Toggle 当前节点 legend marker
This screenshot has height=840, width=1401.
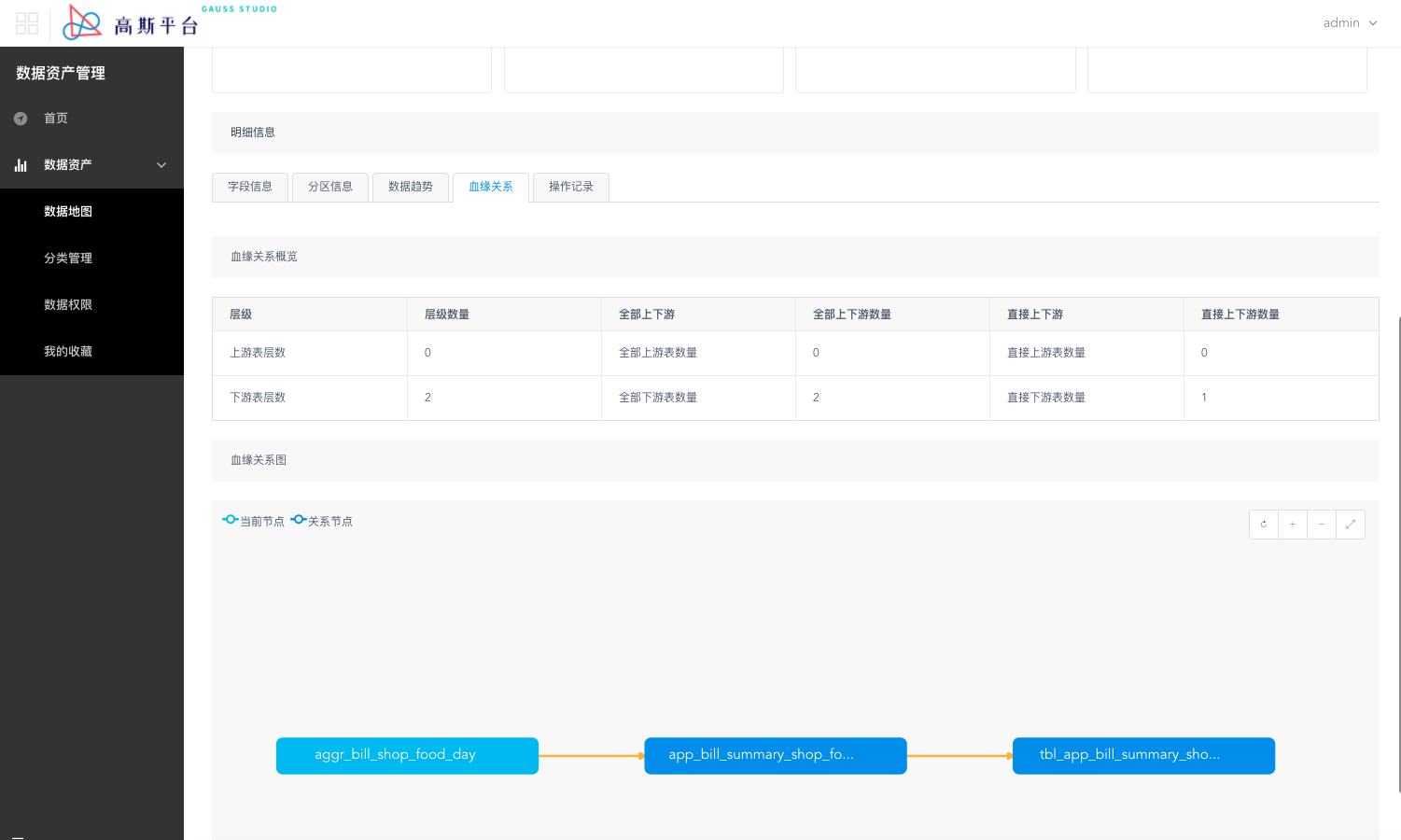coord(231,520)
